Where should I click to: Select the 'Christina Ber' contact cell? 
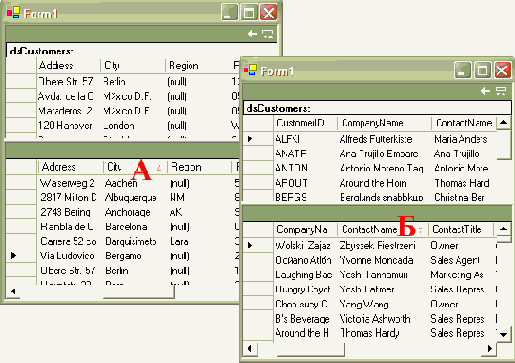[464, 197]
